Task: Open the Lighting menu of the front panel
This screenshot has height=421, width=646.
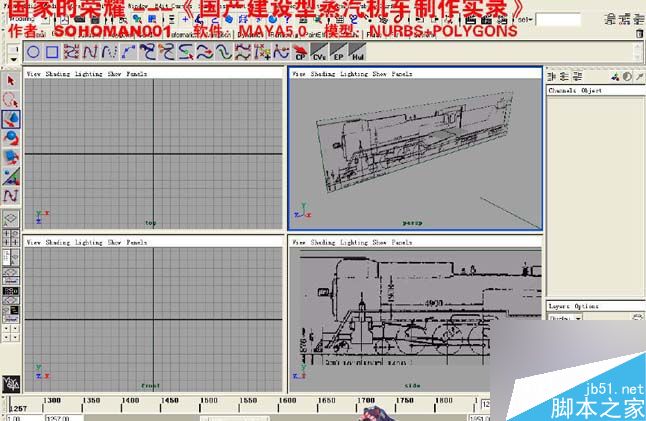Action: tap(89, 242)
